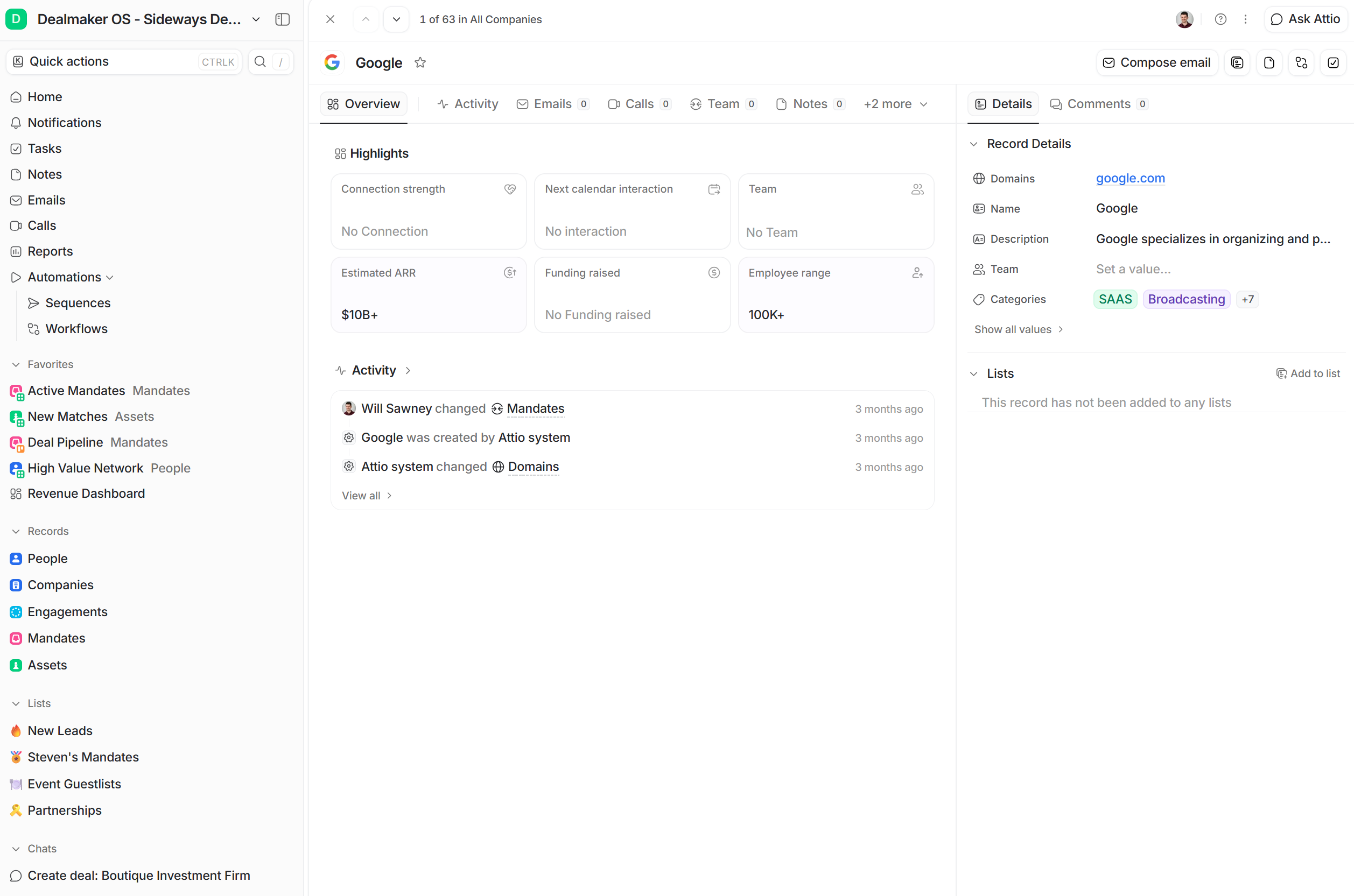Viewport: 1354px width, 896px height.
Task: Collapse the Favorites sidebar group
Action: pos(16,364)
